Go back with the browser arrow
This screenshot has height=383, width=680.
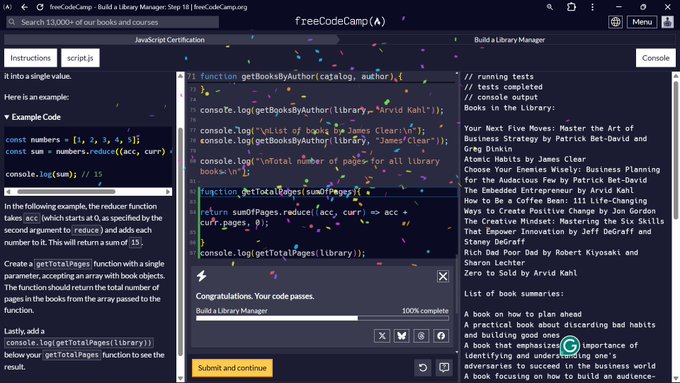tap(24, 7)
